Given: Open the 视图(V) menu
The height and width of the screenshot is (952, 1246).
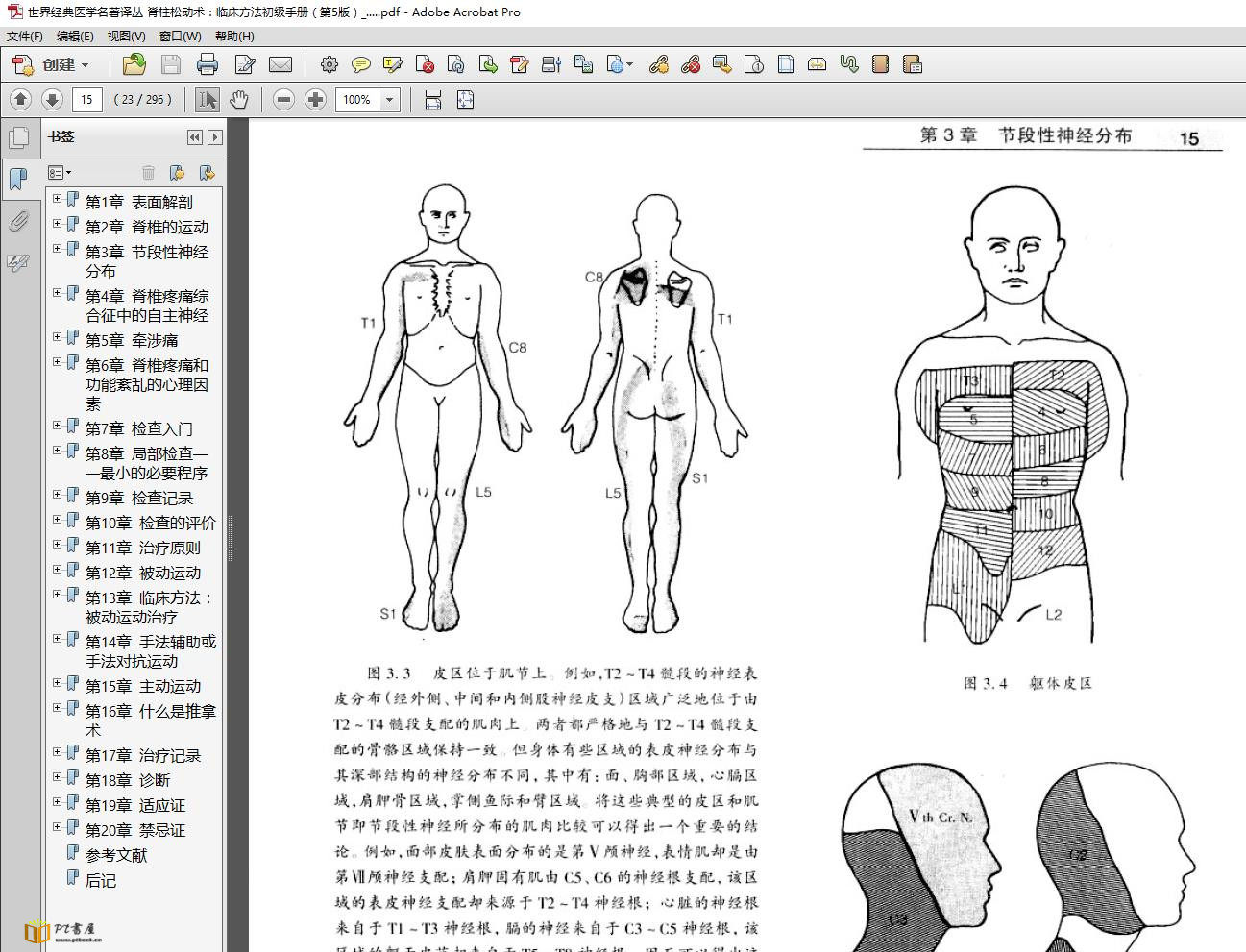Looking at the screenshot, I should pyautogui.click(x=126, y=37).
